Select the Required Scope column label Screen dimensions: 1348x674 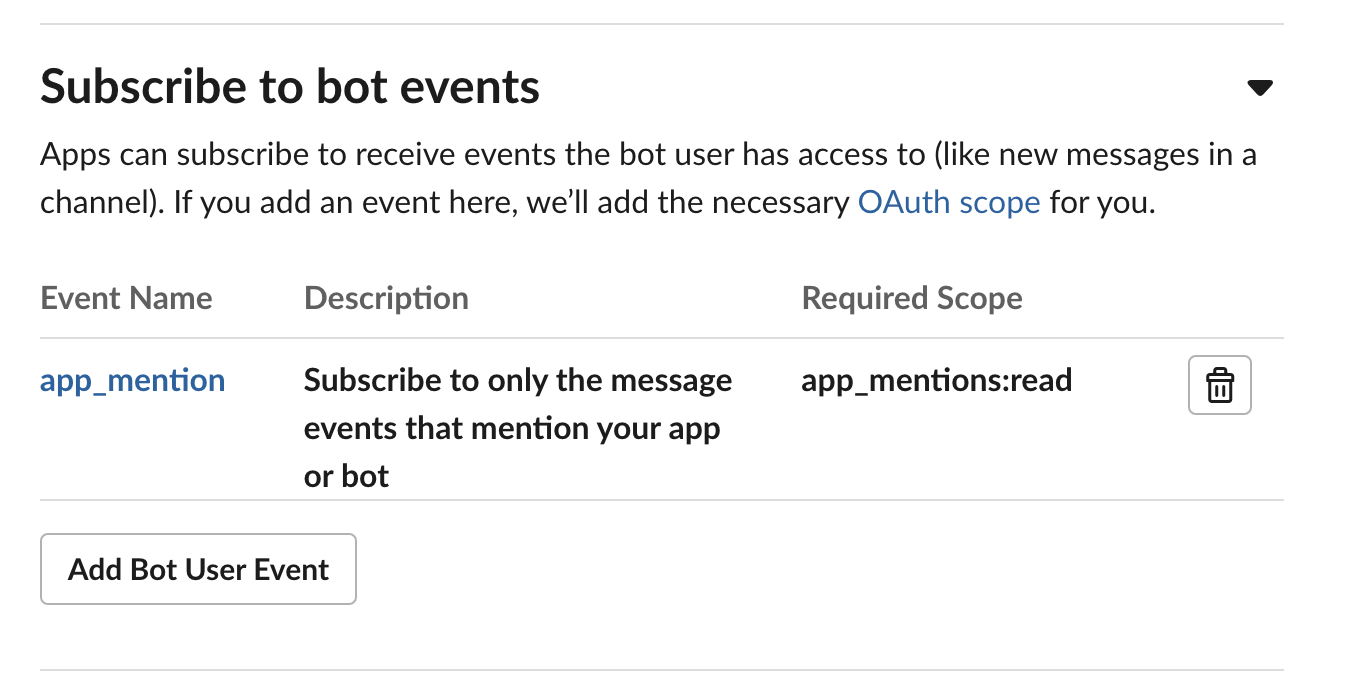pyautogui.click(x=911, y=297)
